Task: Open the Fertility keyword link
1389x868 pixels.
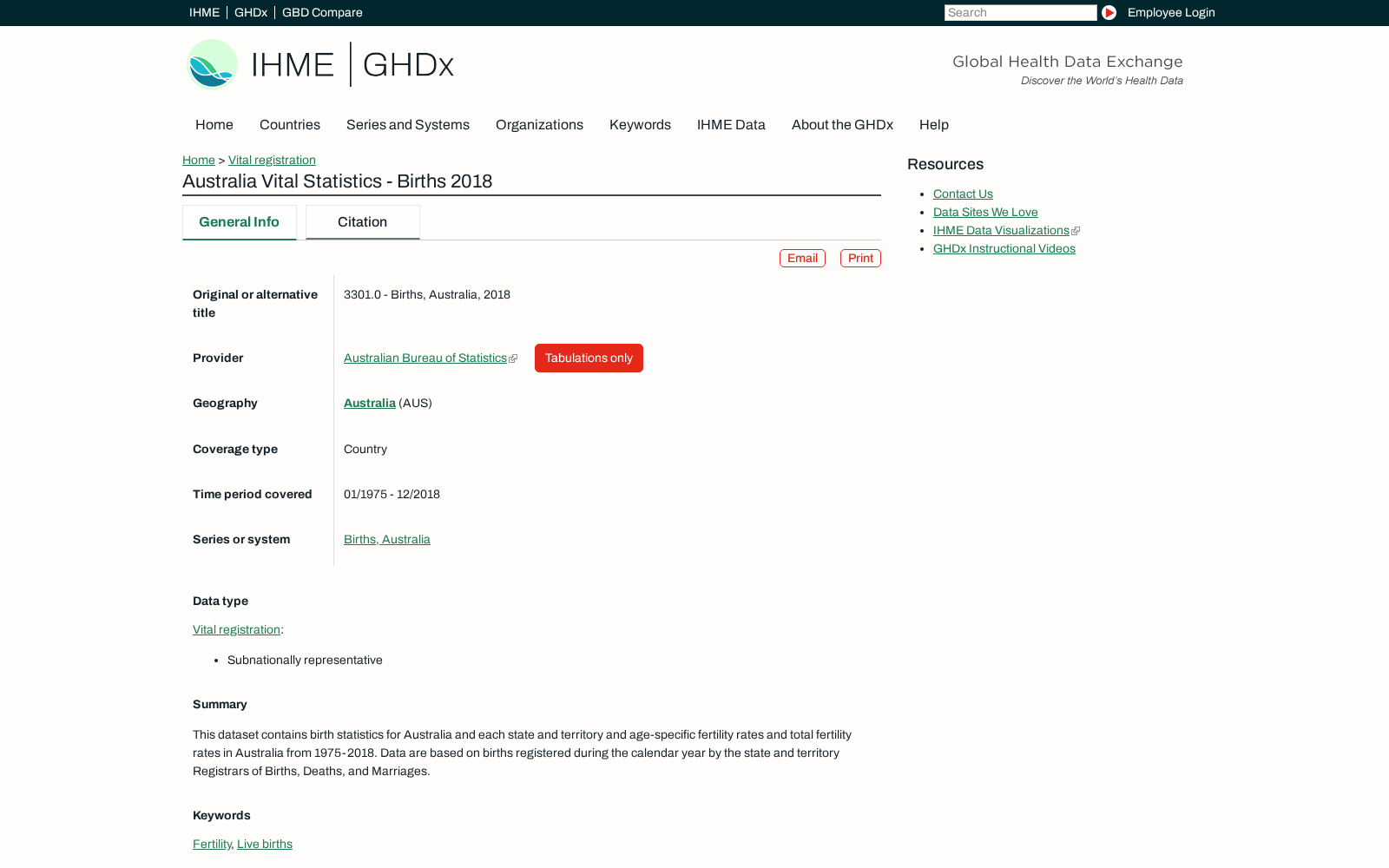Action: (x=212, y=845)
